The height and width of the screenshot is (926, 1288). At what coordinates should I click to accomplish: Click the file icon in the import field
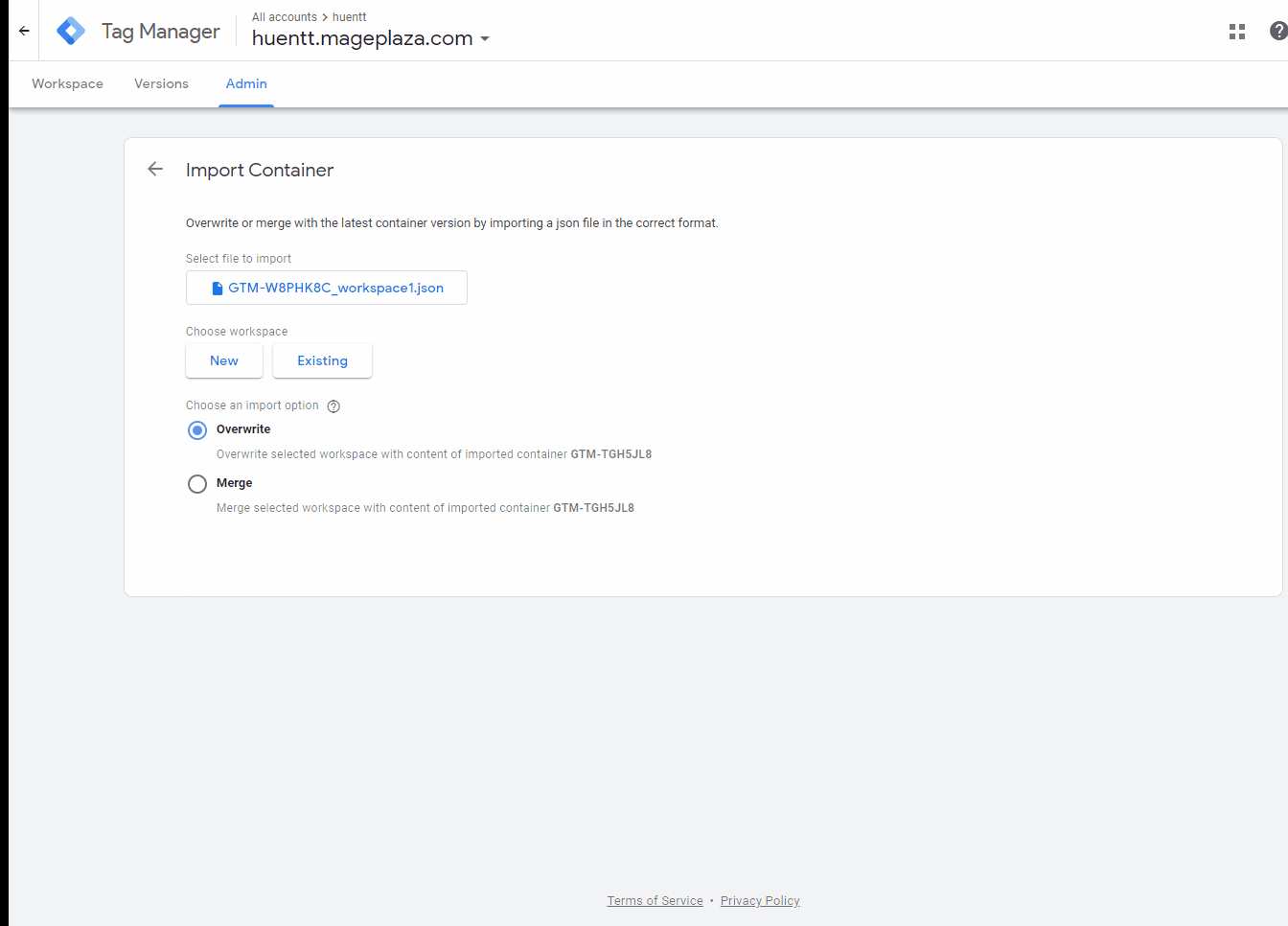218,288
